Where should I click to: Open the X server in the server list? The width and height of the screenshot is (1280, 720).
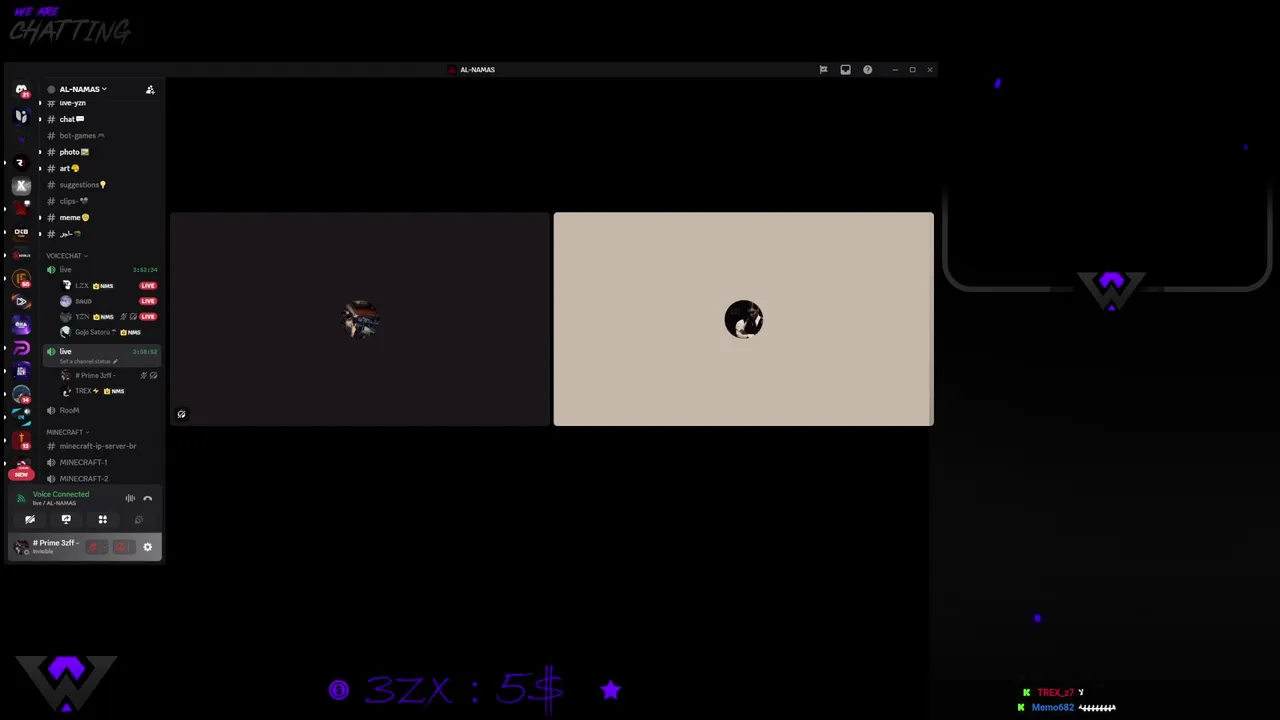pyautogui.click(x=21, y=185)
